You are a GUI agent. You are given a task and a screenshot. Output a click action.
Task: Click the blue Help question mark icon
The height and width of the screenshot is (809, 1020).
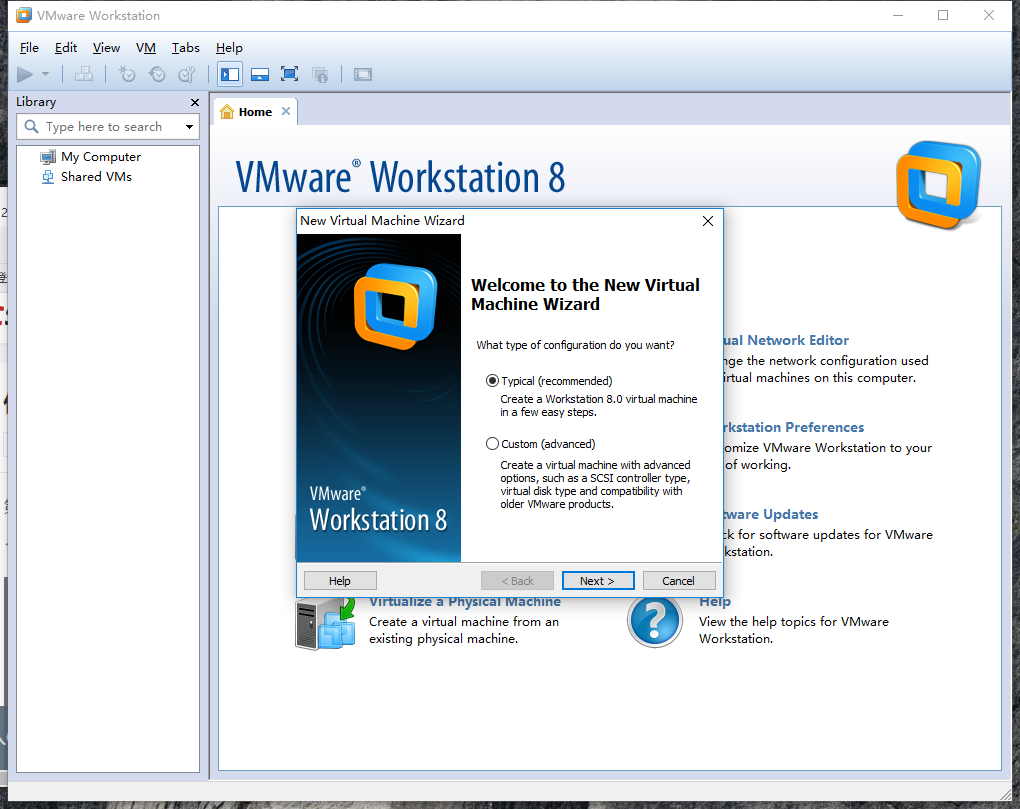[655, 621]
